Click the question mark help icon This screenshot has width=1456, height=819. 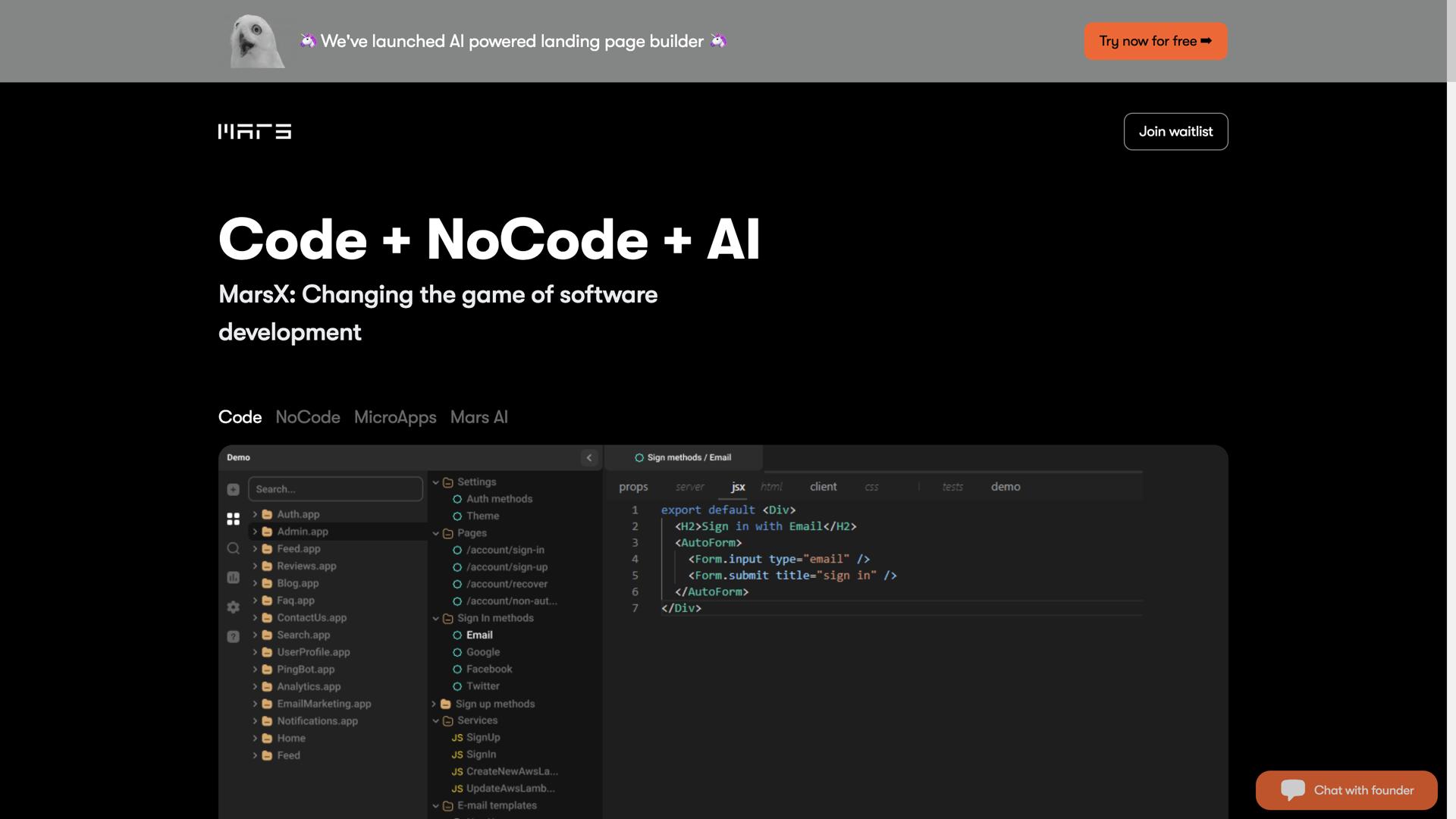click(233, 636)
